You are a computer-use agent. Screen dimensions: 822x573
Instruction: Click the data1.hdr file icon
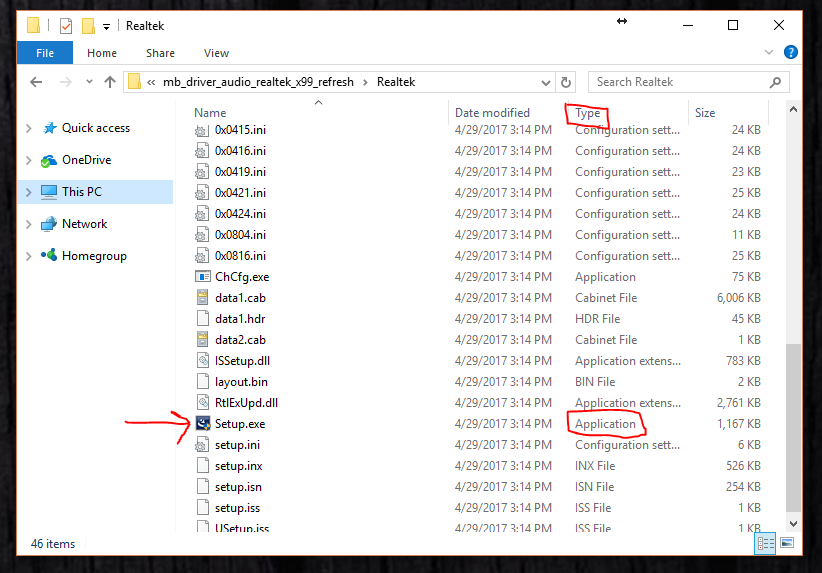click(203, 318)
